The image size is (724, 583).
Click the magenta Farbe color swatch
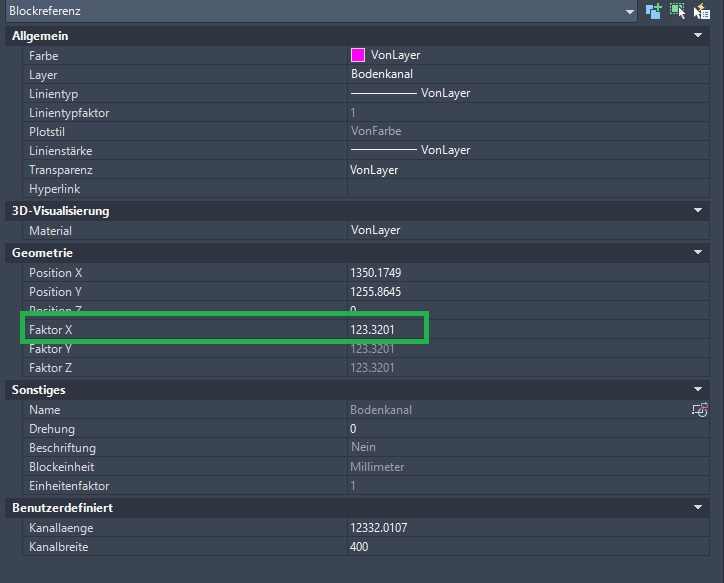(358, 55)
